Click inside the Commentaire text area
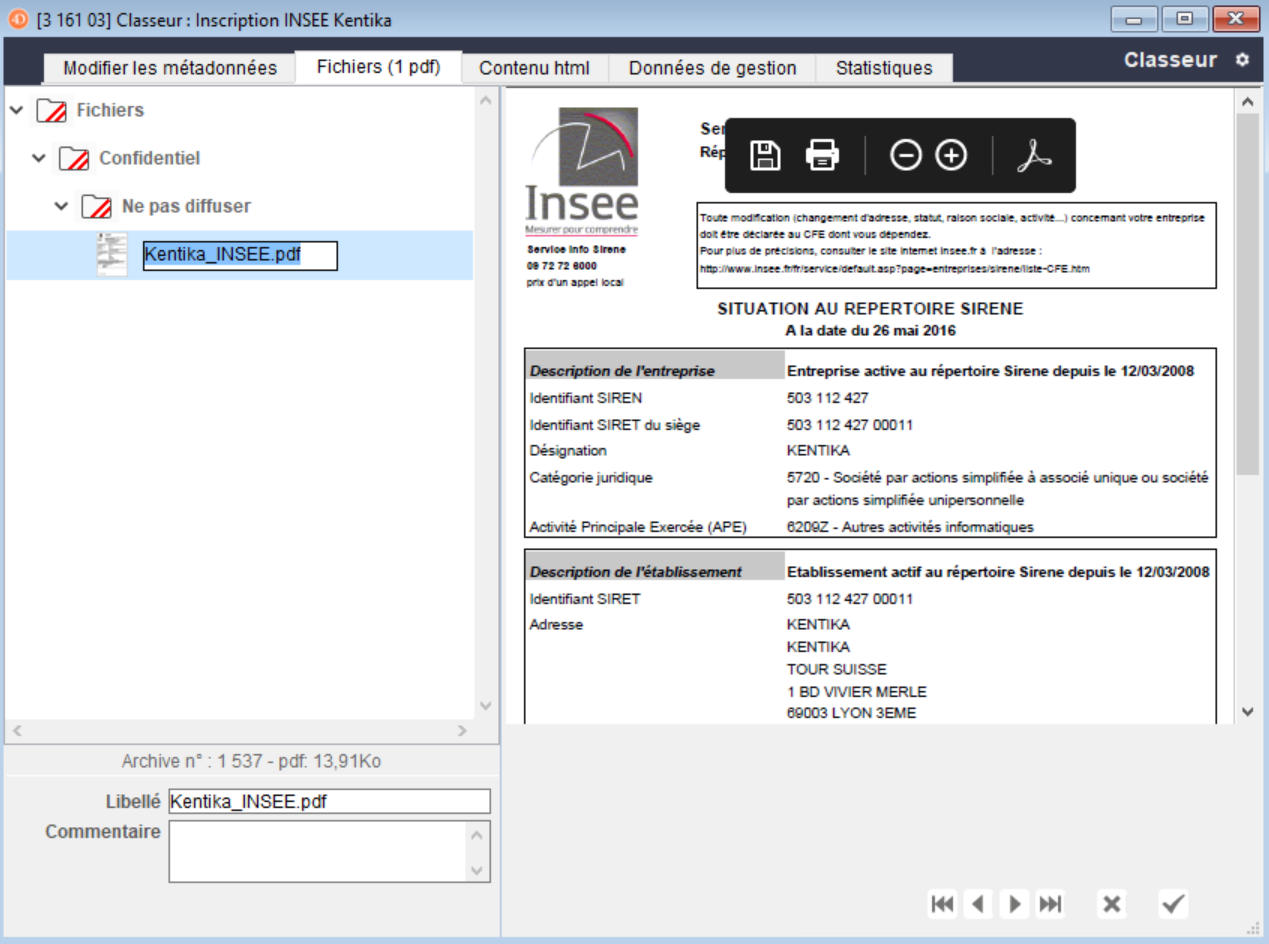This screenshot has width=1269, height=944. (320, 852)
